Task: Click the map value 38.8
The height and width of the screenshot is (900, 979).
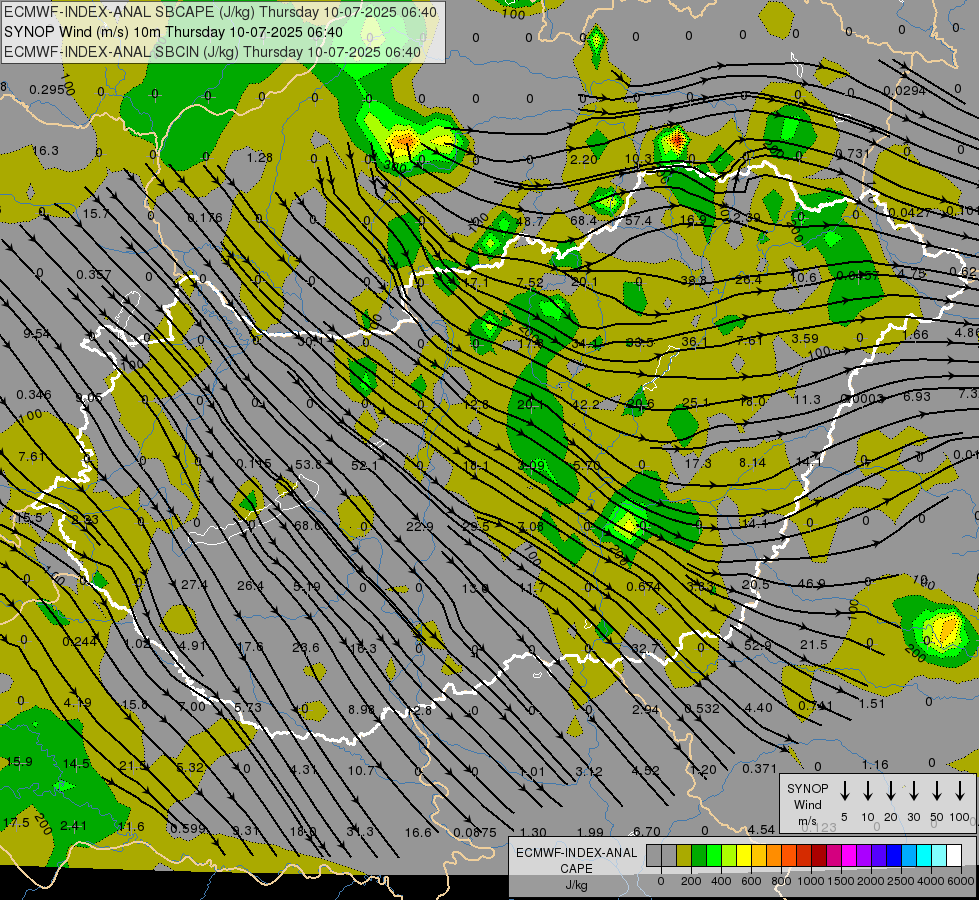Action: point(693,280)
